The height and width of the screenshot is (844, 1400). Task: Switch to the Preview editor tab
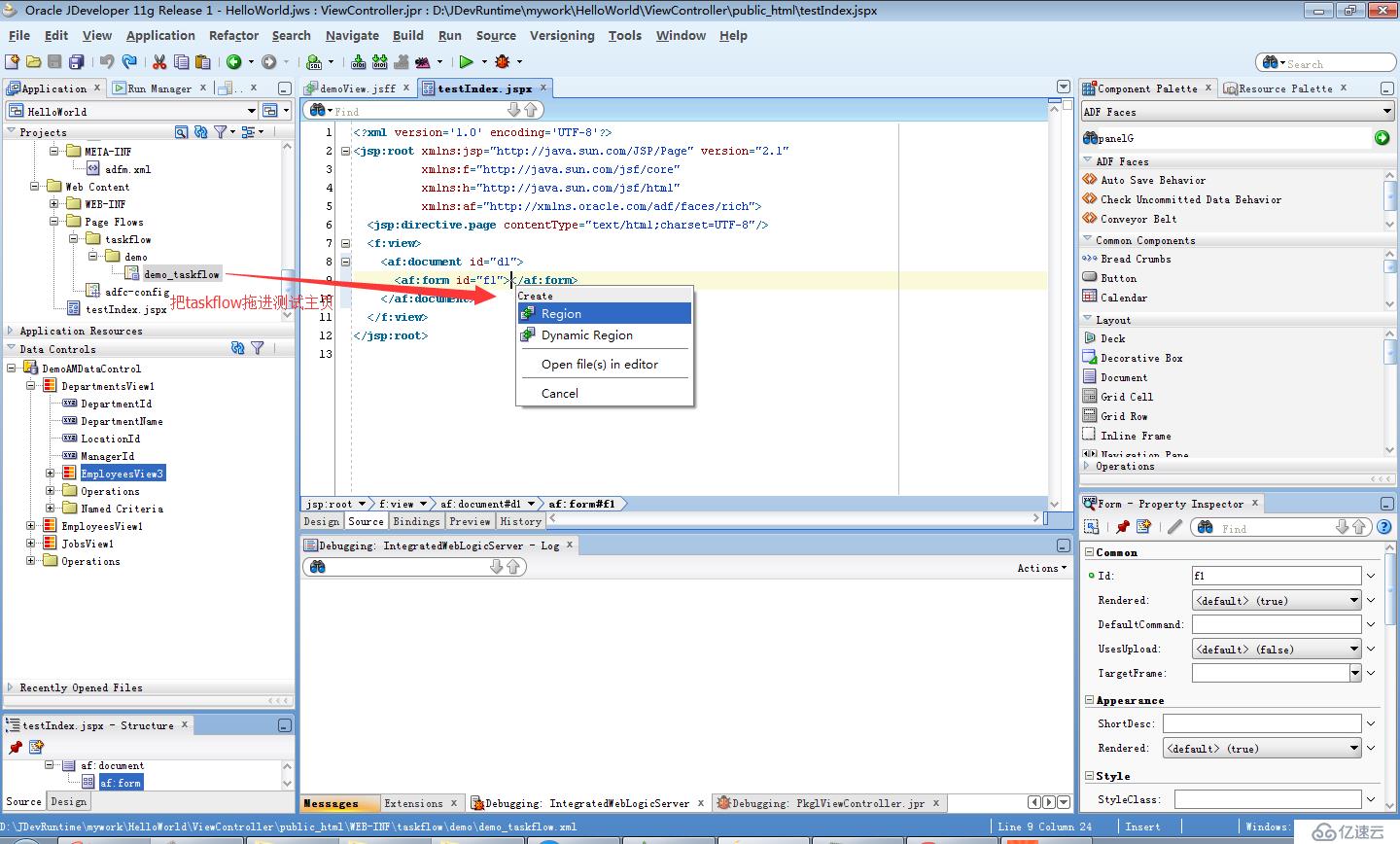[x=471, y=521]
